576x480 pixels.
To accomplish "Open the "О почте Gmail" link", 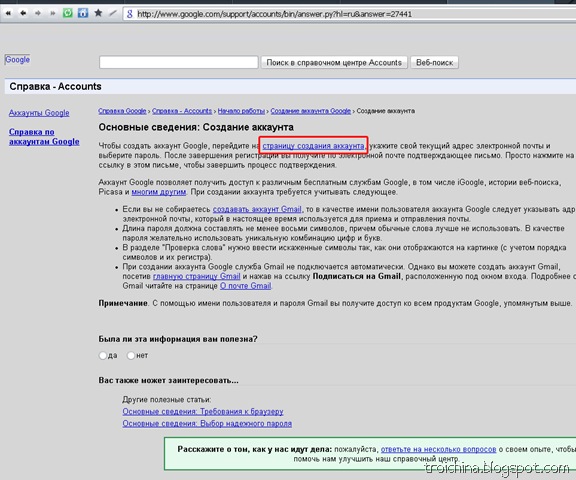I will pos(245,286).
